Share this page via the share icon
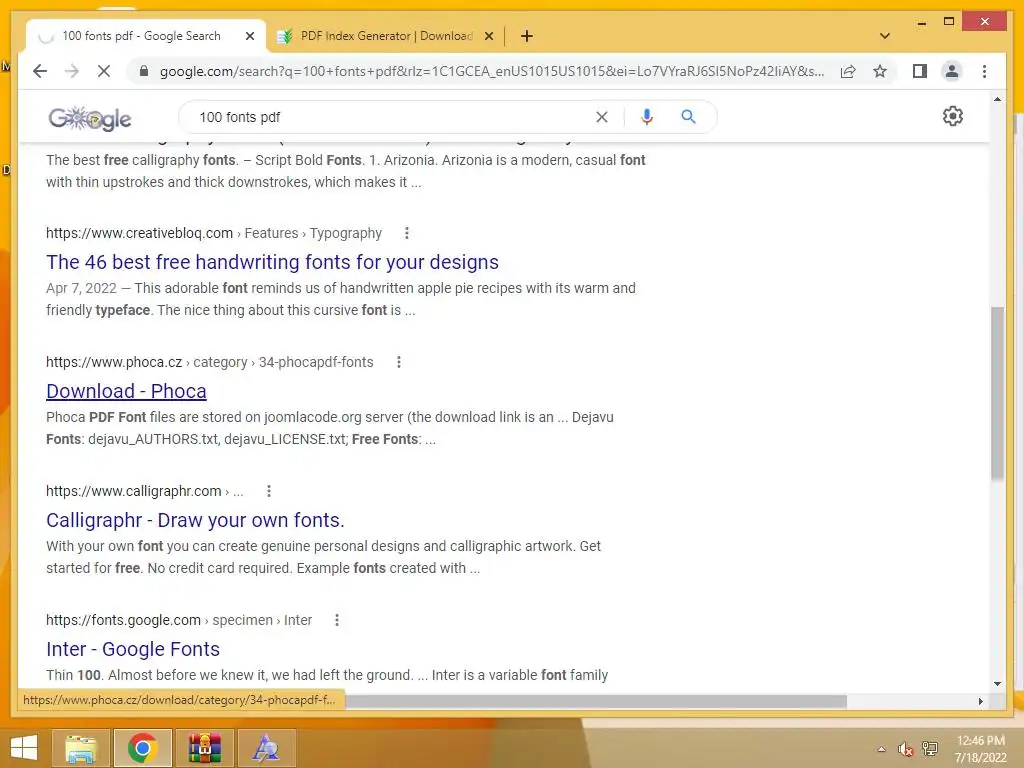This screenshot has height=768, width=1024. [848, 71]
